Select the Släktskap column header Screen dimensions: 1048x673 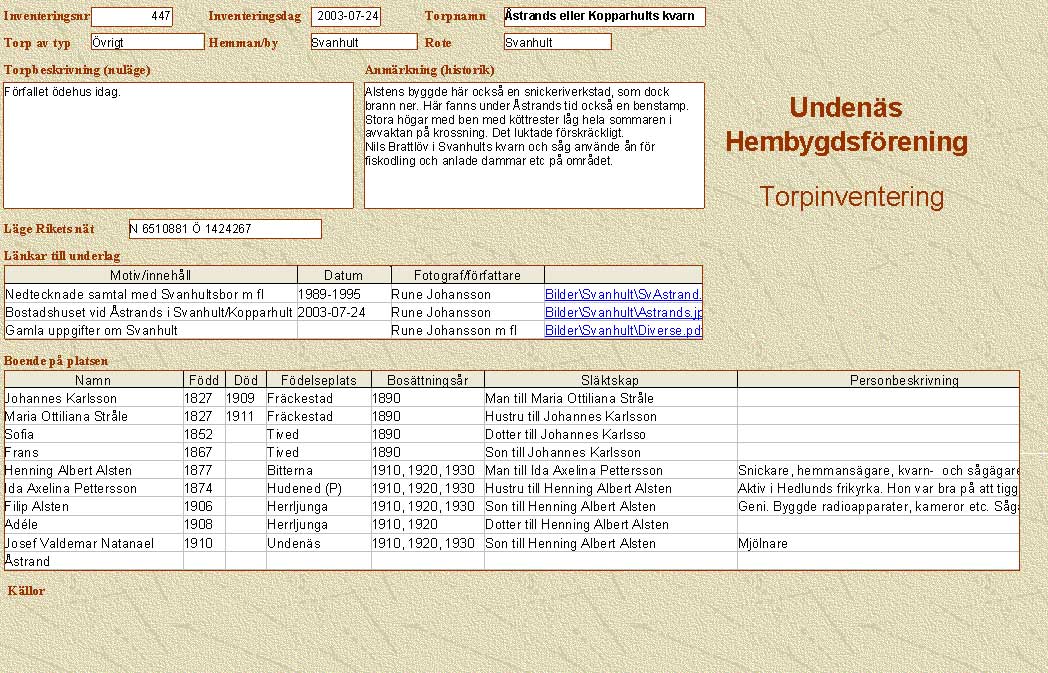[x=610, y=380]
